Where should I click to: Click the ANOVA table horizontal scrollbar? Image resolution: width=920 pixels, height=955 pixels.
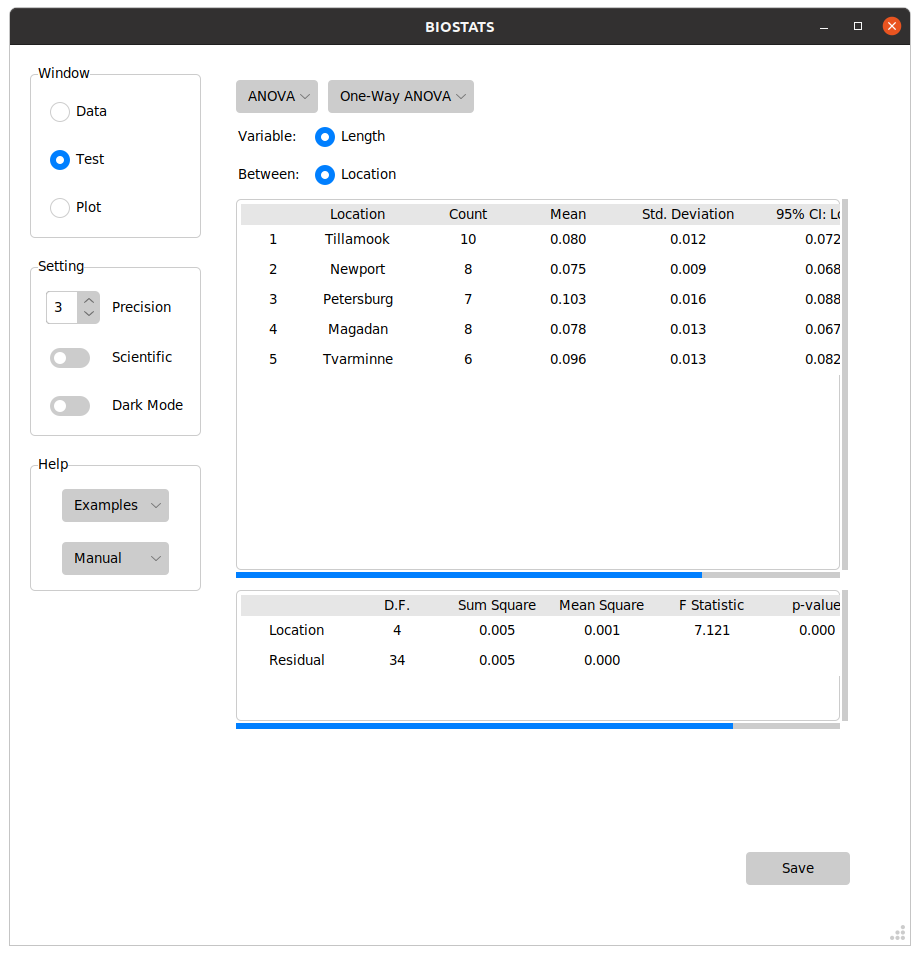pos(484,726)
